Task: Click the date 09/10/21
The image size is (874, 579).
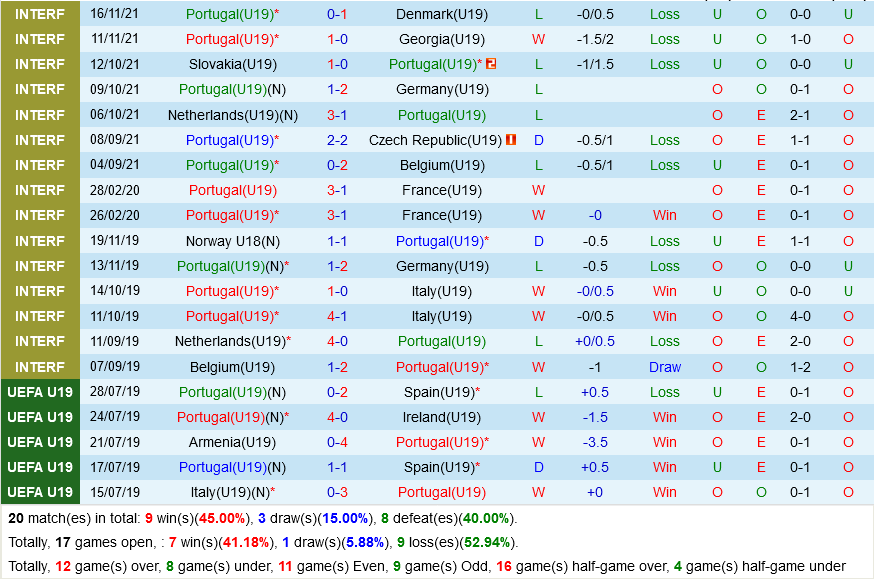Action: pyautogui.click(x=115, y=89)
